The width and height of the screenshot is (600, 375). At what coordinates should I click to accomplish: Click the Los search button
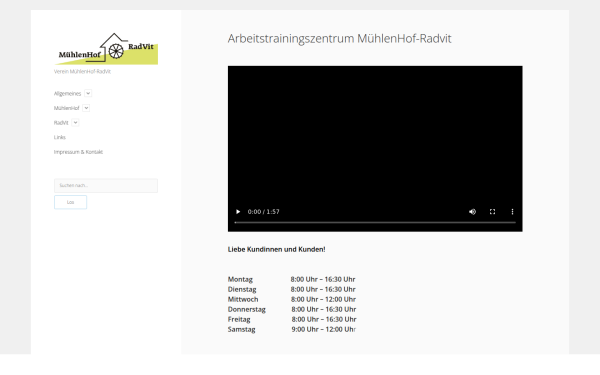tap(70, 202)
